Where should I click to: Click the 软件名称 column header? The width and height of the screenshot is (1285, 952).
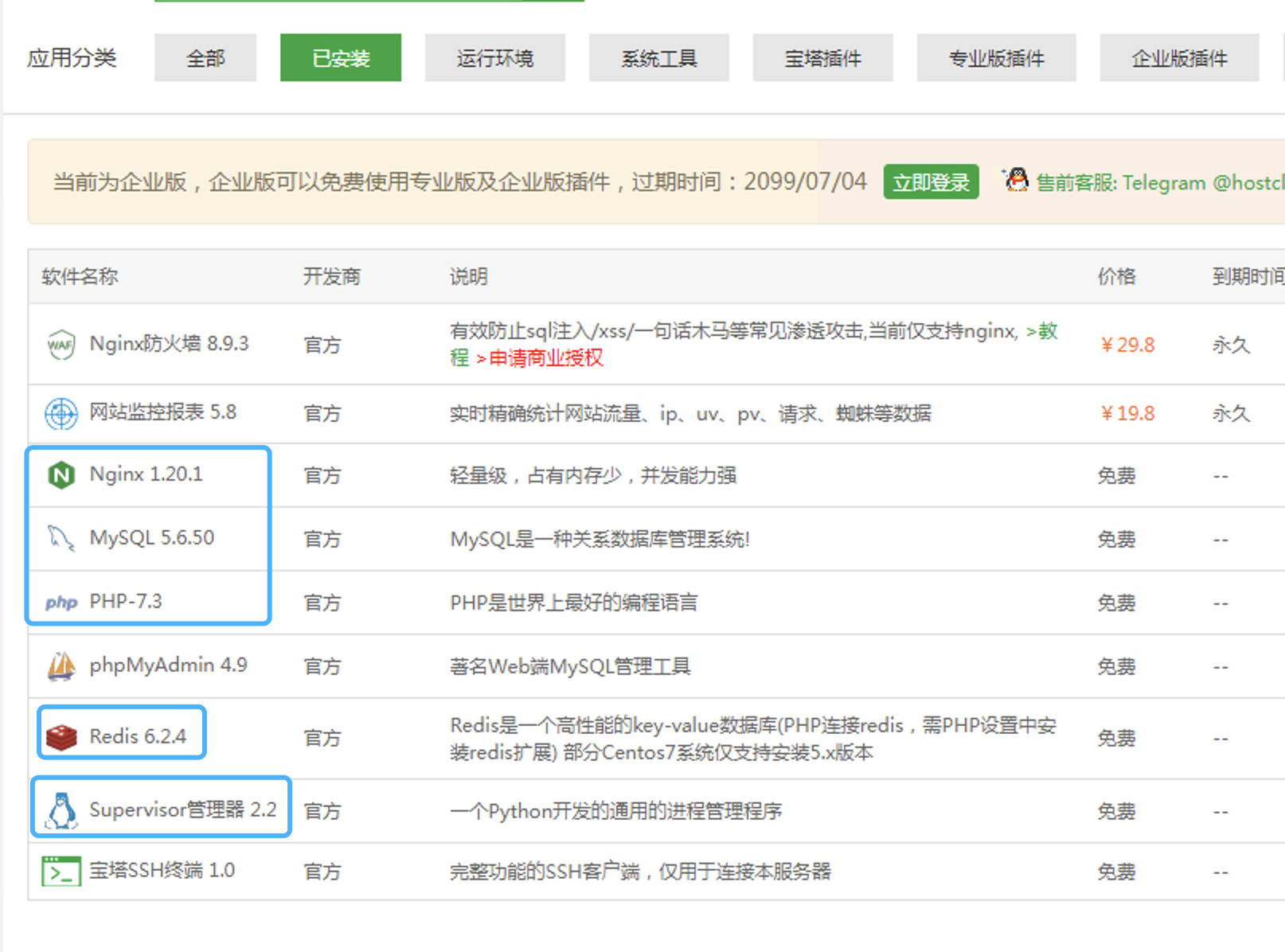80,276
